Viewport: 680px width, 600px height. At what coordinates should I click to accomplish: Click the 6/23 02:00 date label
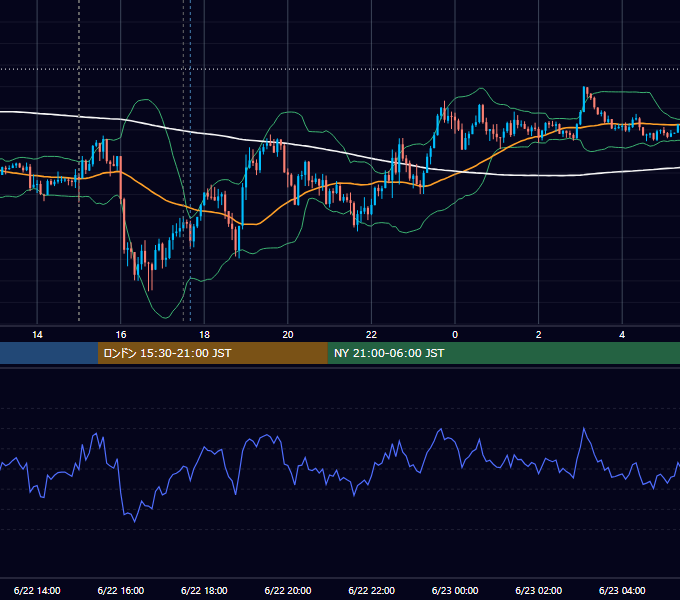tap(539, 590)
